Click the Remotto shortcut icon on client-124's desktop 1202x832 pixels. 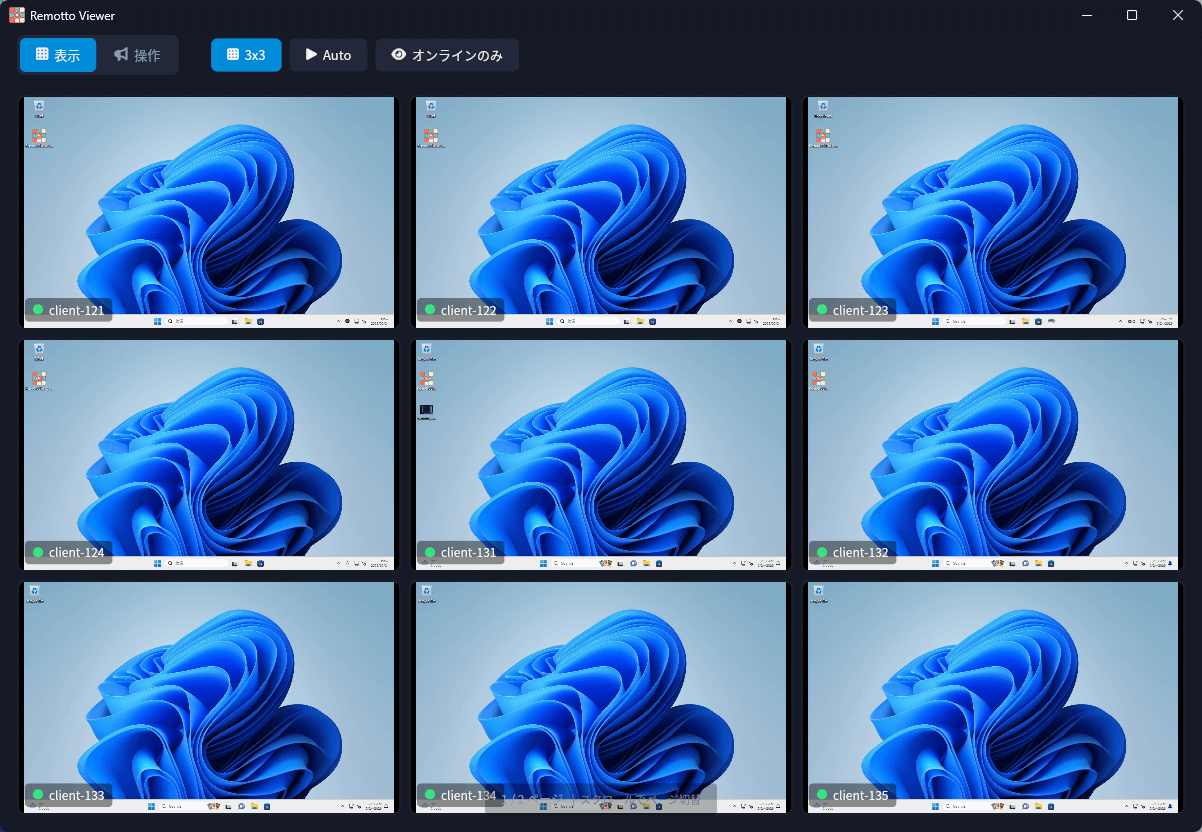tap(38, 381)
